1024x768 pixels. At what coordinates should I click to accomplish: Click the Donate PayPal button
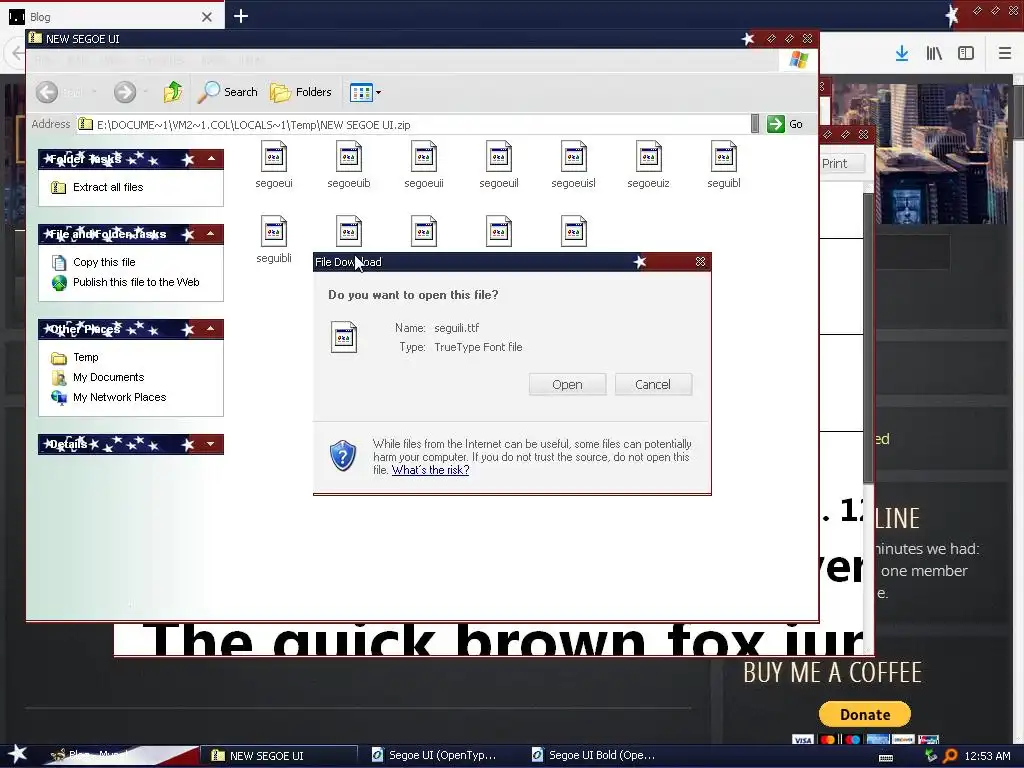(865, 714)
